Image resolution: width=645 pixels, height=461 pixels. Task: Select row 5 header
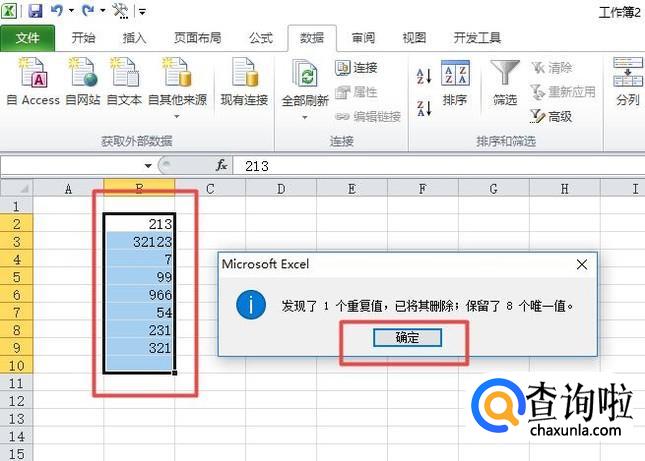tap(16, 277)
